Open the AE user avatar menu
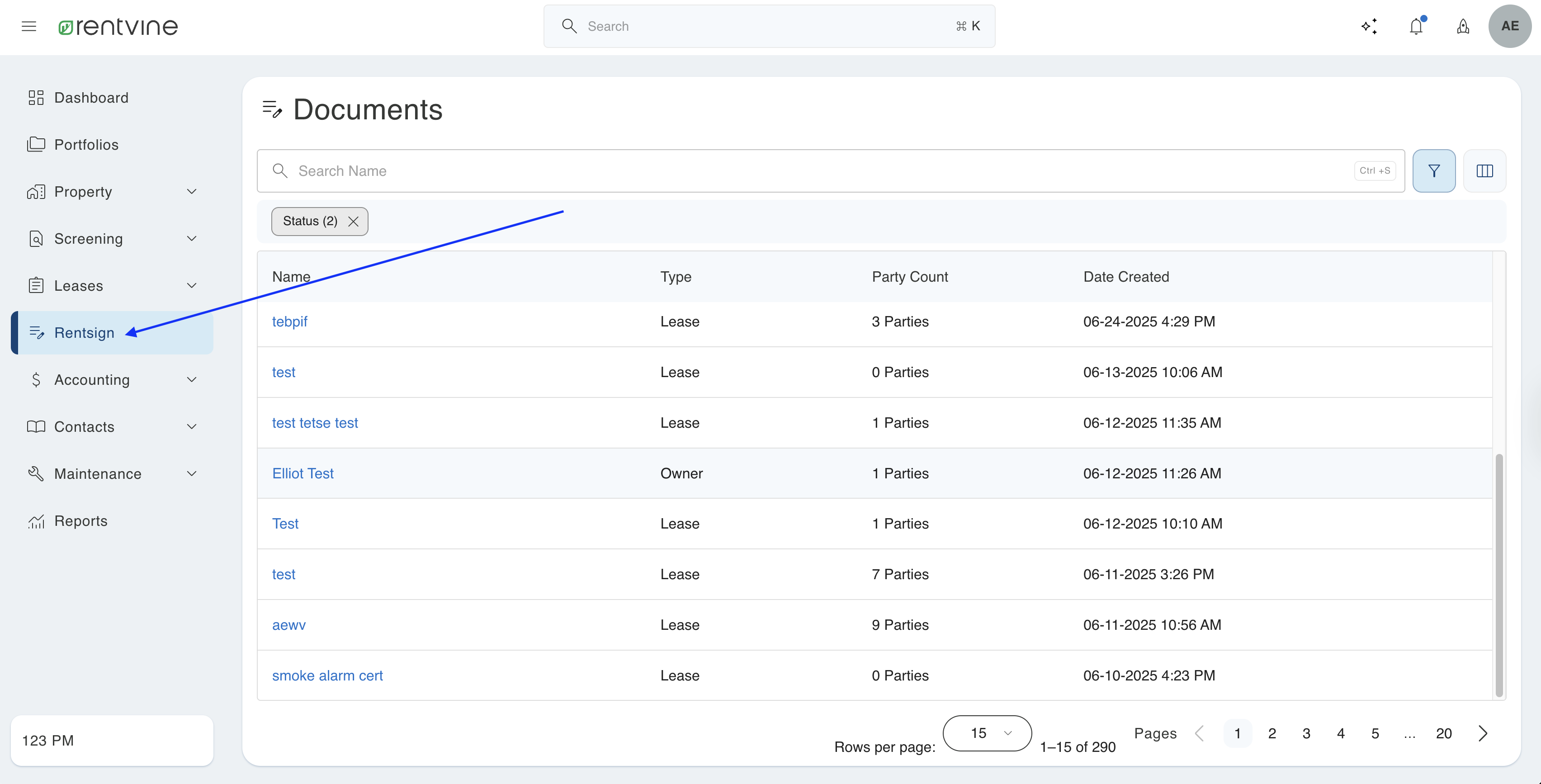 (1509, 26)
